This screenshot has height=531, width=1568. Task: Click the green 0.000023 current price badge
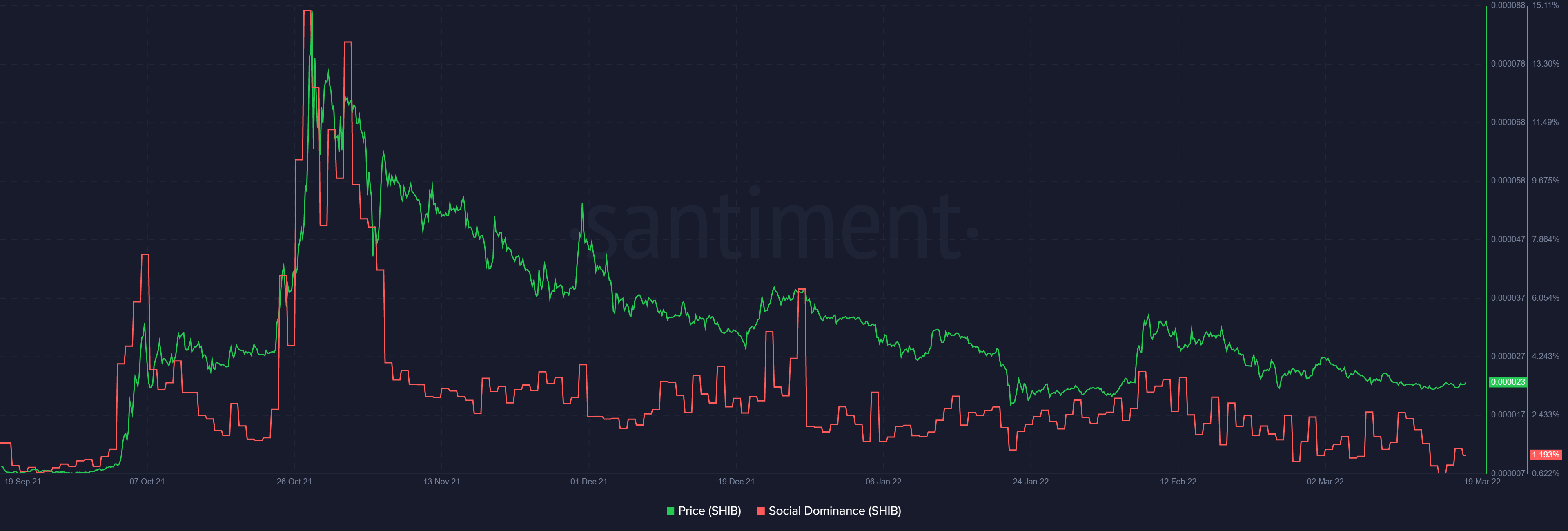[1507, 382]
